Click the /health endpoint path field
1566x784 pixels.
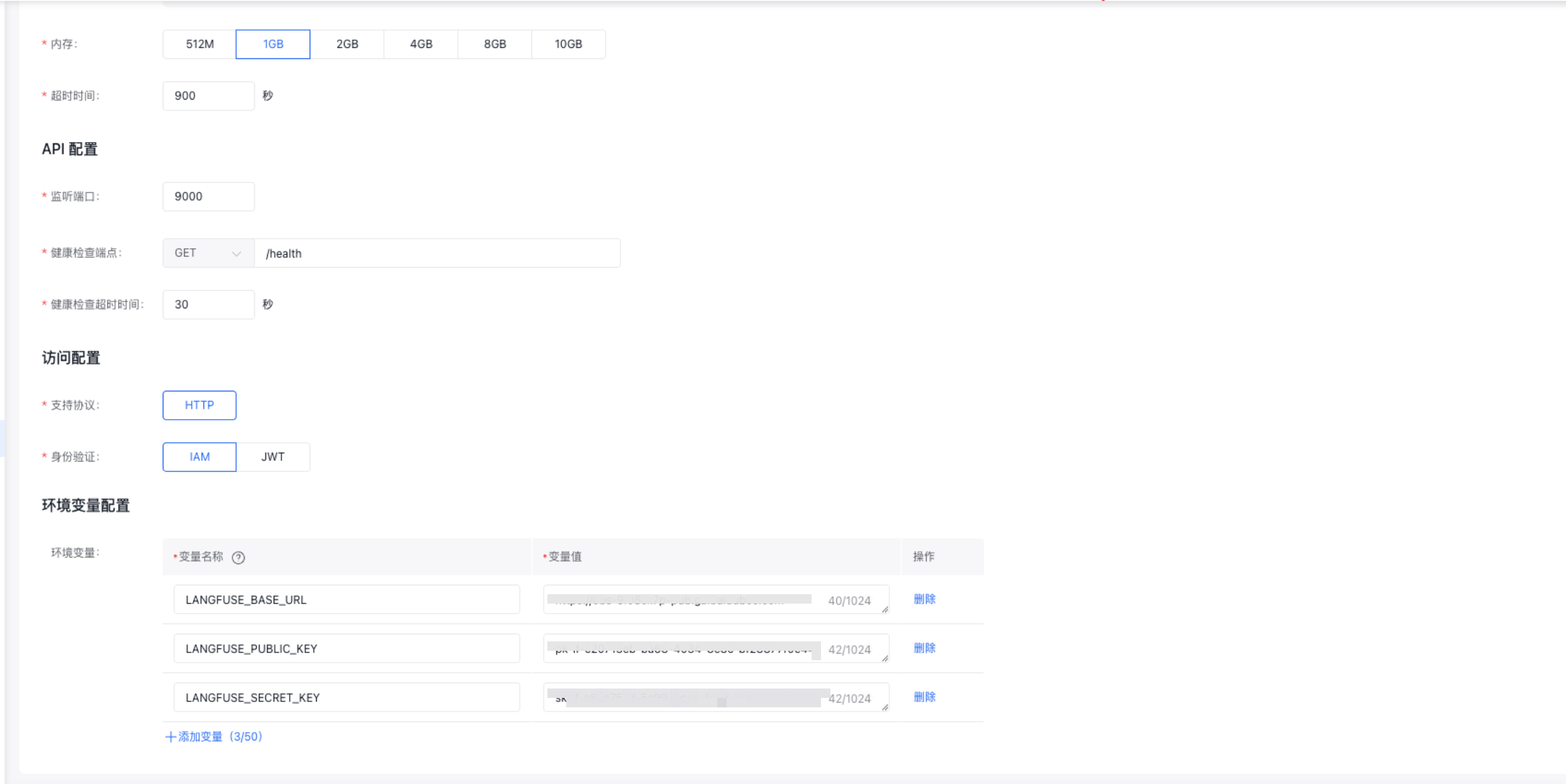(x=436, y=253)
